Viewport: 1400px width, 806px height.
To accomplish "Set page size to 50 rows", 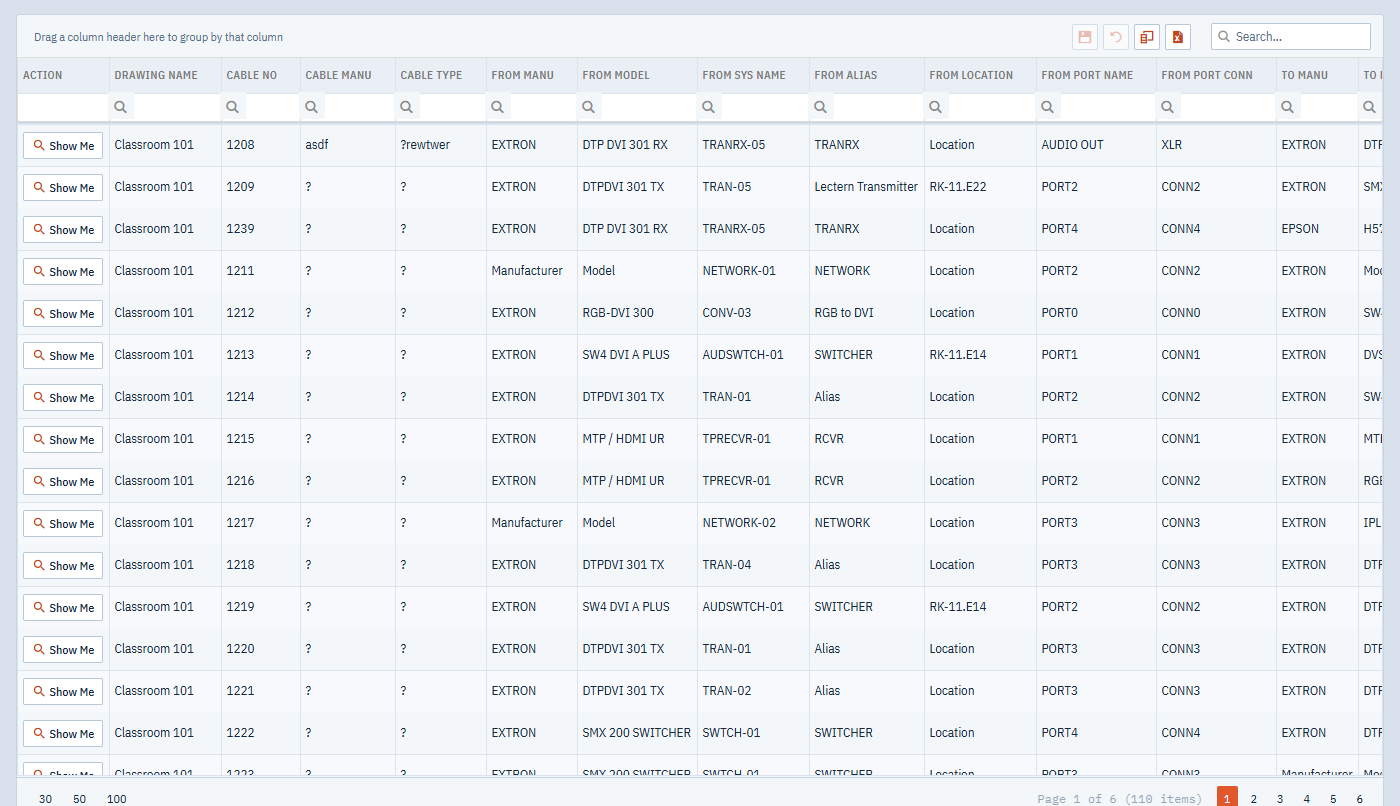I will point(80,799).
